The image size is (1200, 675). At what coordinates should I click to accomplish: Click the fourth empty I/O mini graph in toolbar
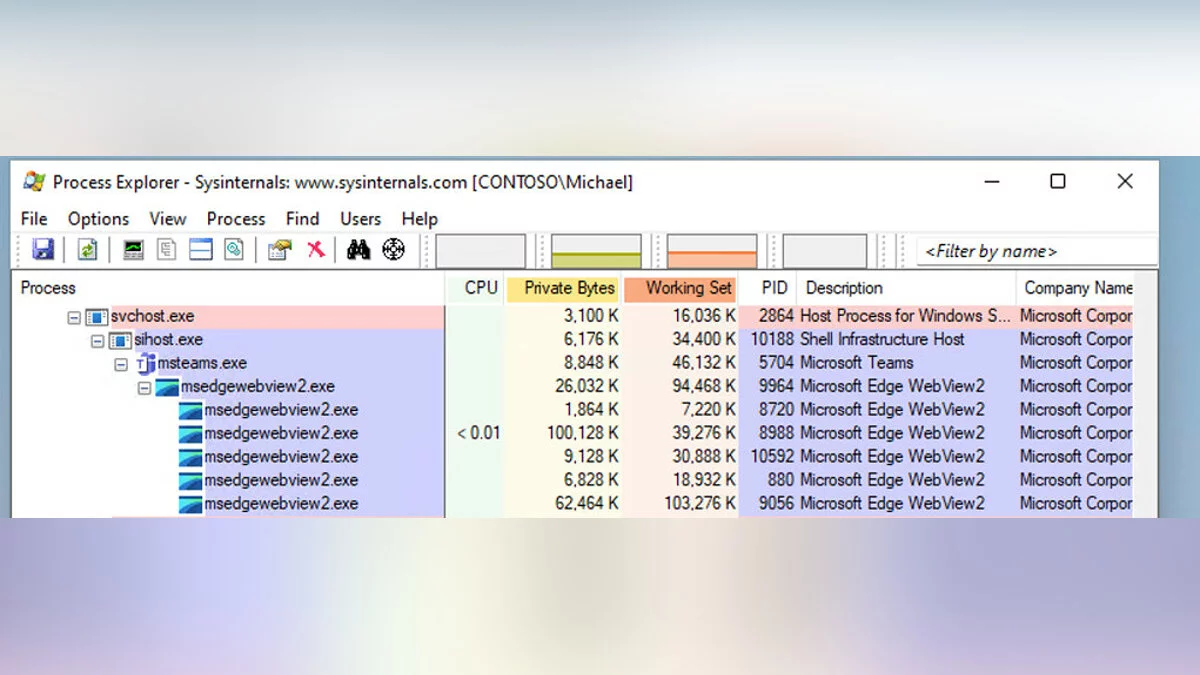point(824,251)
